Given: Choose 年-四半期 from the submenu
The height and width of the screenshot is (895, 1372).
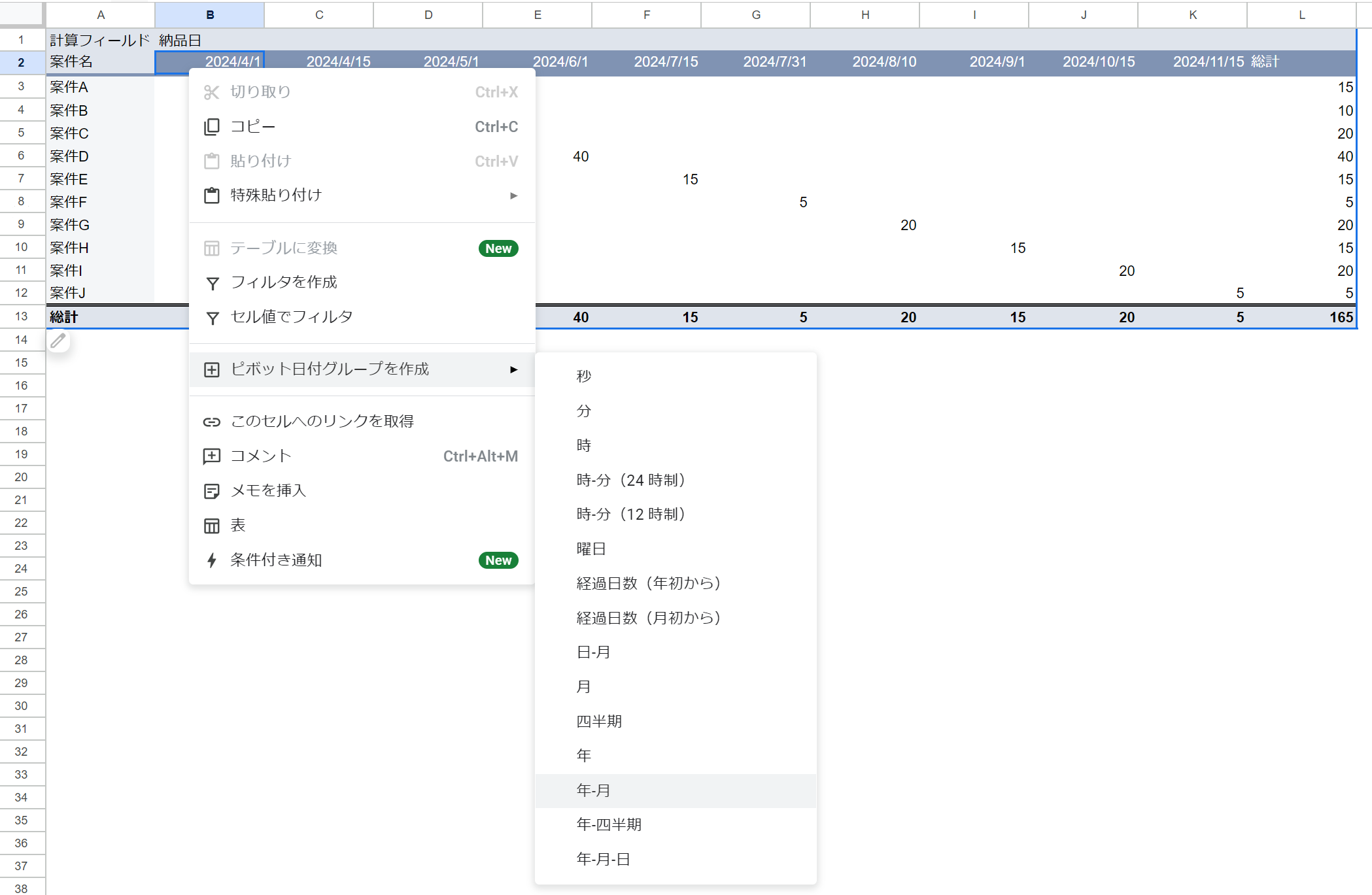Looking at the screenshot, I should 608,825.
